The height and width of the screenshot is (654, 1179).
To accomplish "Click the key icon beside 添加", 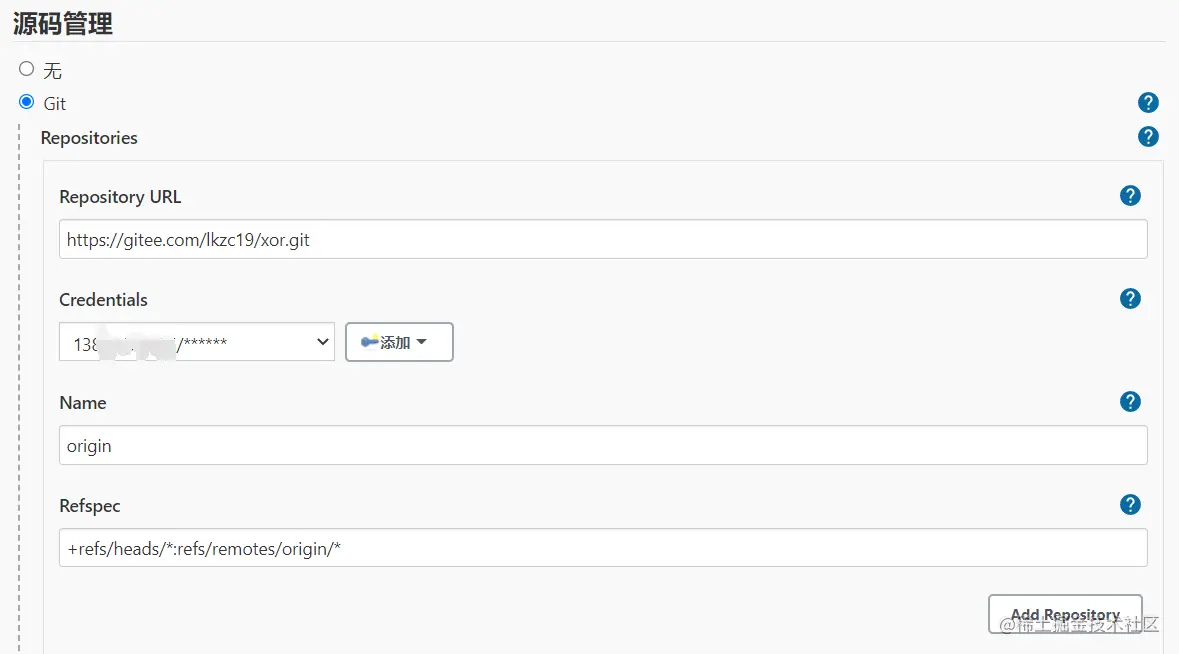I will 370,342.
